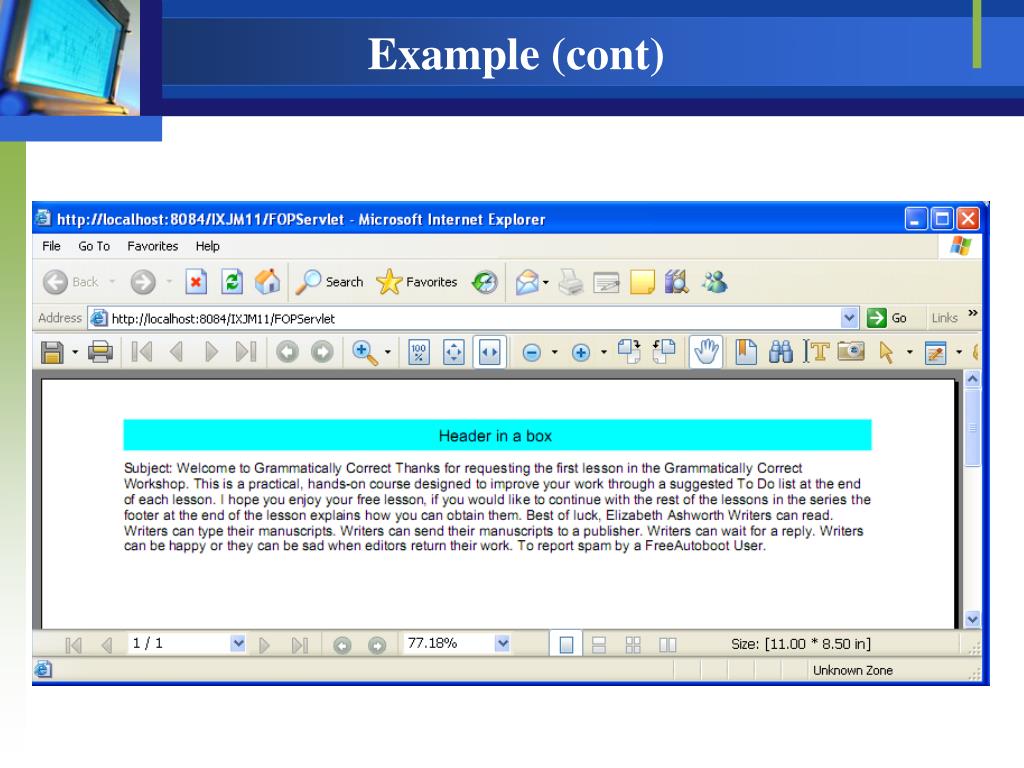Select the Snapshot camera tool

(x=851, y=351)
